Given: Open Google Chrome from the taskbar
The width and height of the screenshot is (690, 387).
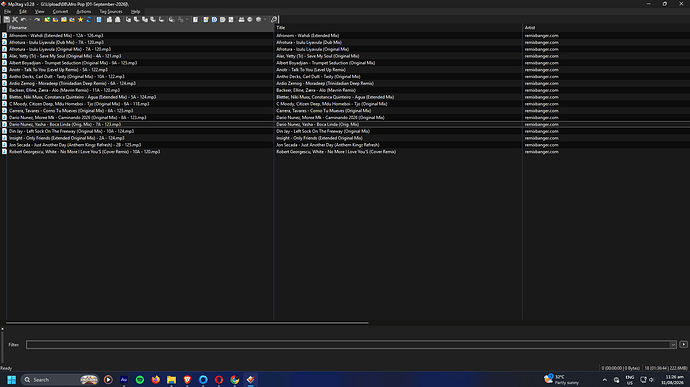Looking at the screenshot, I should [235, 380].
